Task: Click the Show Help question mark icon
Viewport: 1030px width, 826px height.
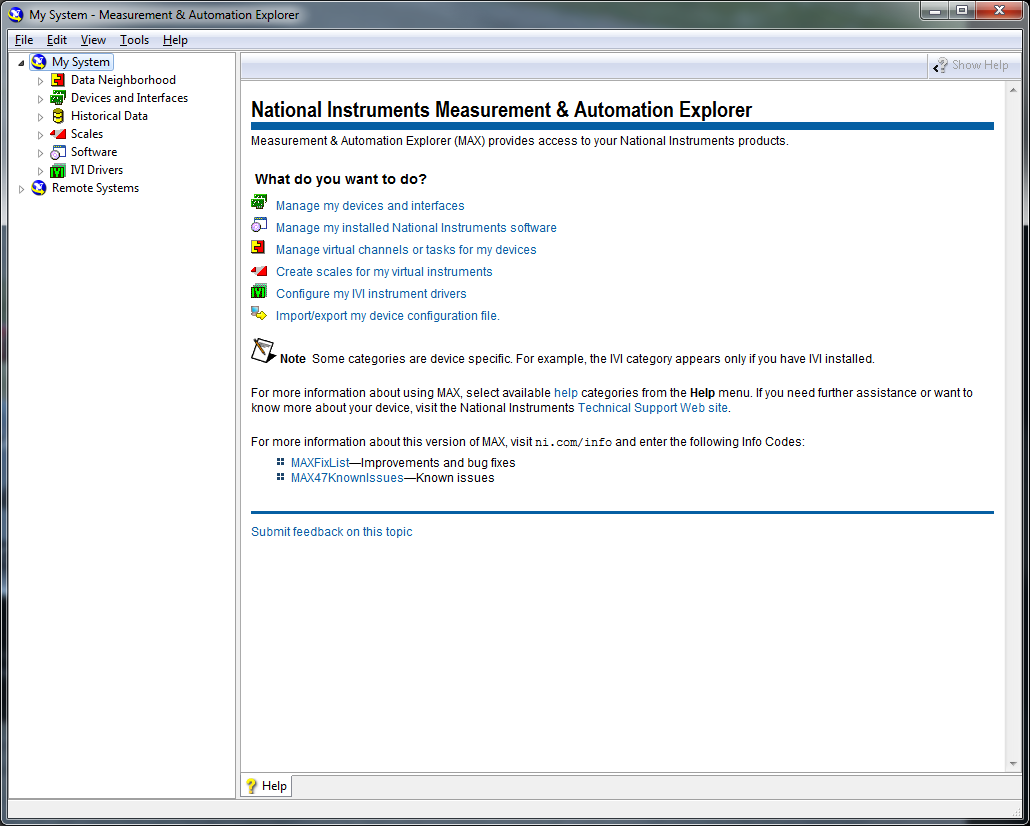Action: tap(940, 65)
